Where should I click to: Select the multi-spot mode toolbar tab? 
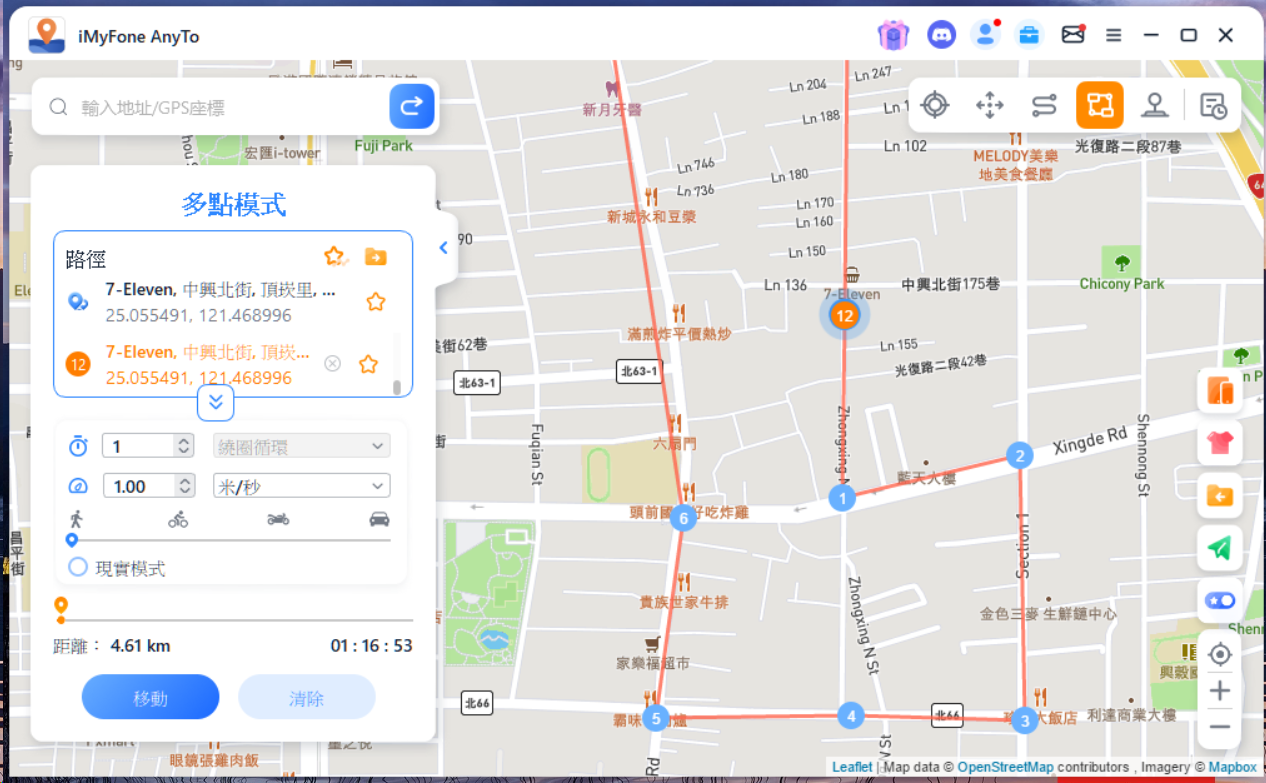point(1099,105)
